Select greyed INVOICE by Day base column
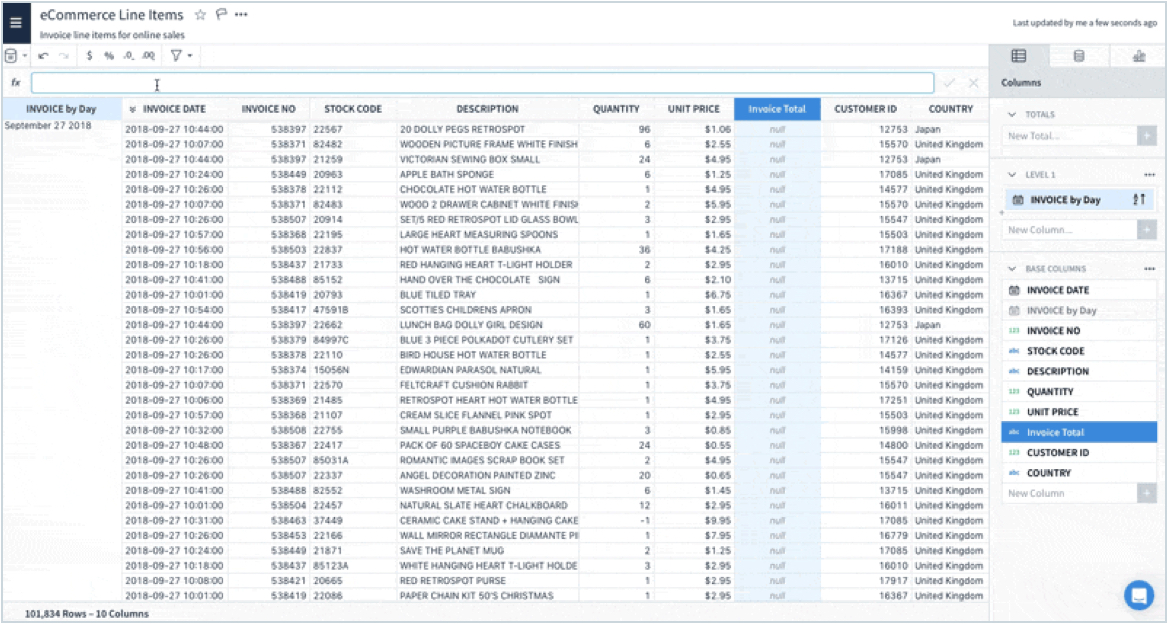1168x624 pixels. (x=1079, y=311)
